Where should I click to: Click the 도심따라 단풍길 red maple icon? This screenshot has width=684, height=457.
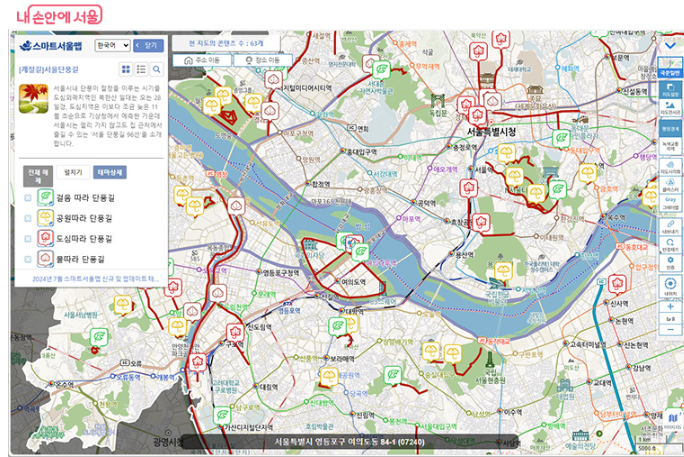(45, 238)
